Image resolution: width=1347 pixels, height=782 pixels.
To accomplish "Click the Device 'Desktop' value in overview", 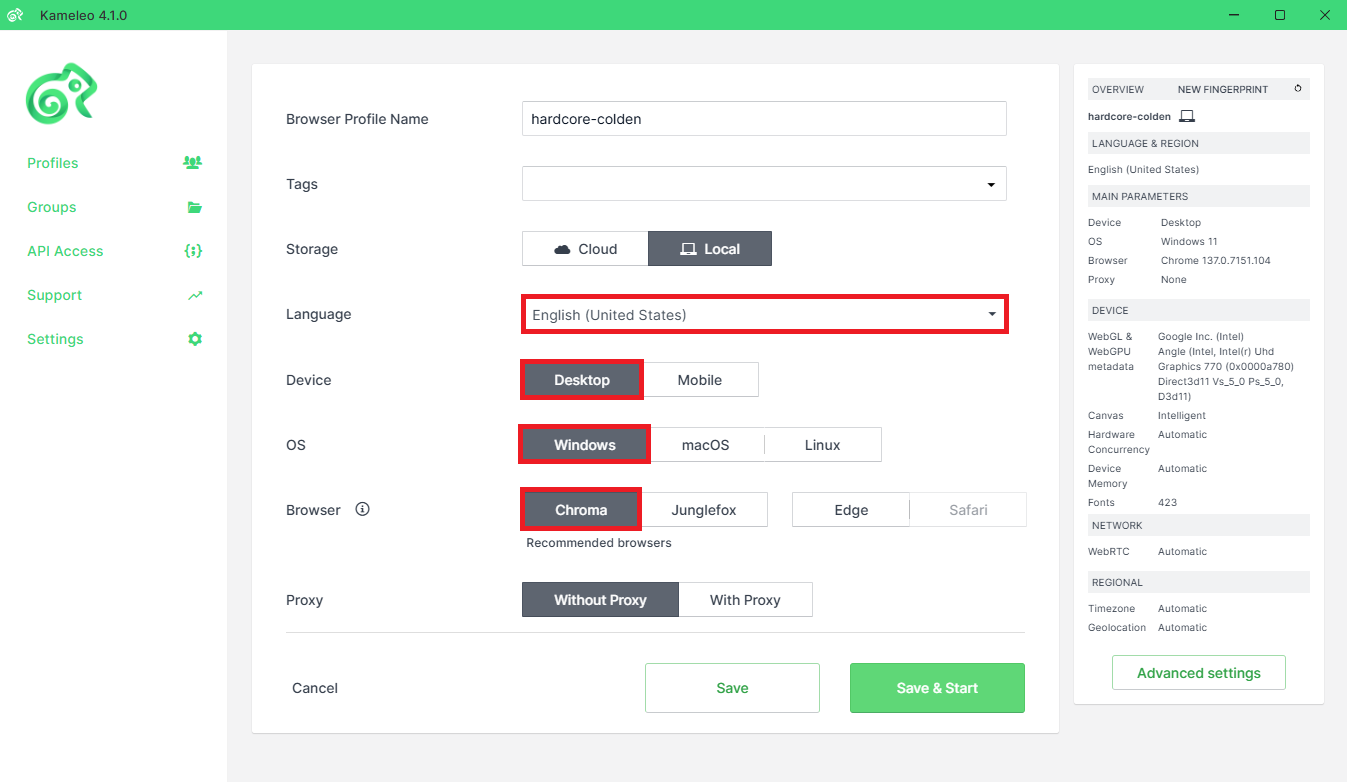I will pos(1181,223).
